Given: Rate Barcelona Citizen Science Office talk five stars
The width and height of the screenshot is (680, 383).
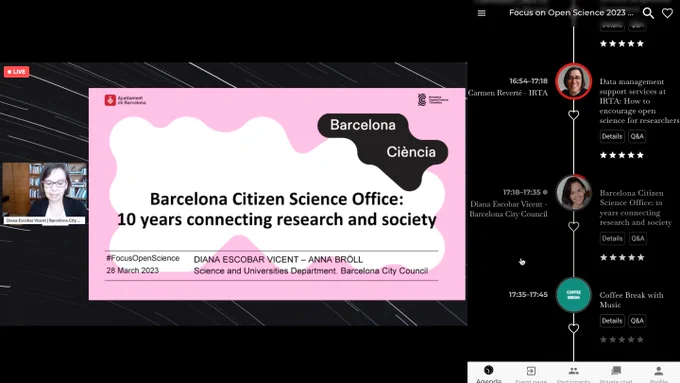Looking at the screenshot, I should 640,258.
